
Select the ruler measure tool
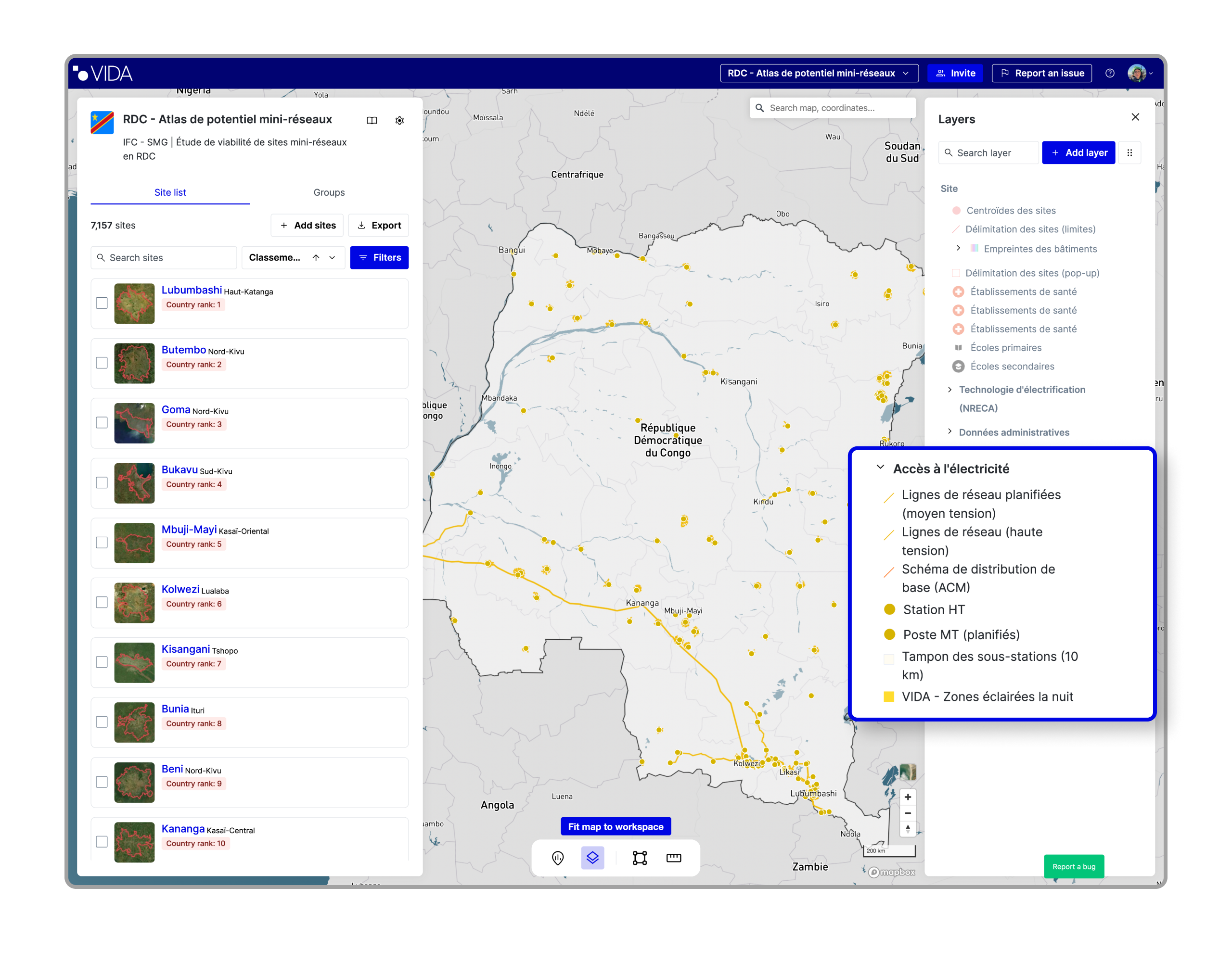point(674,858)
